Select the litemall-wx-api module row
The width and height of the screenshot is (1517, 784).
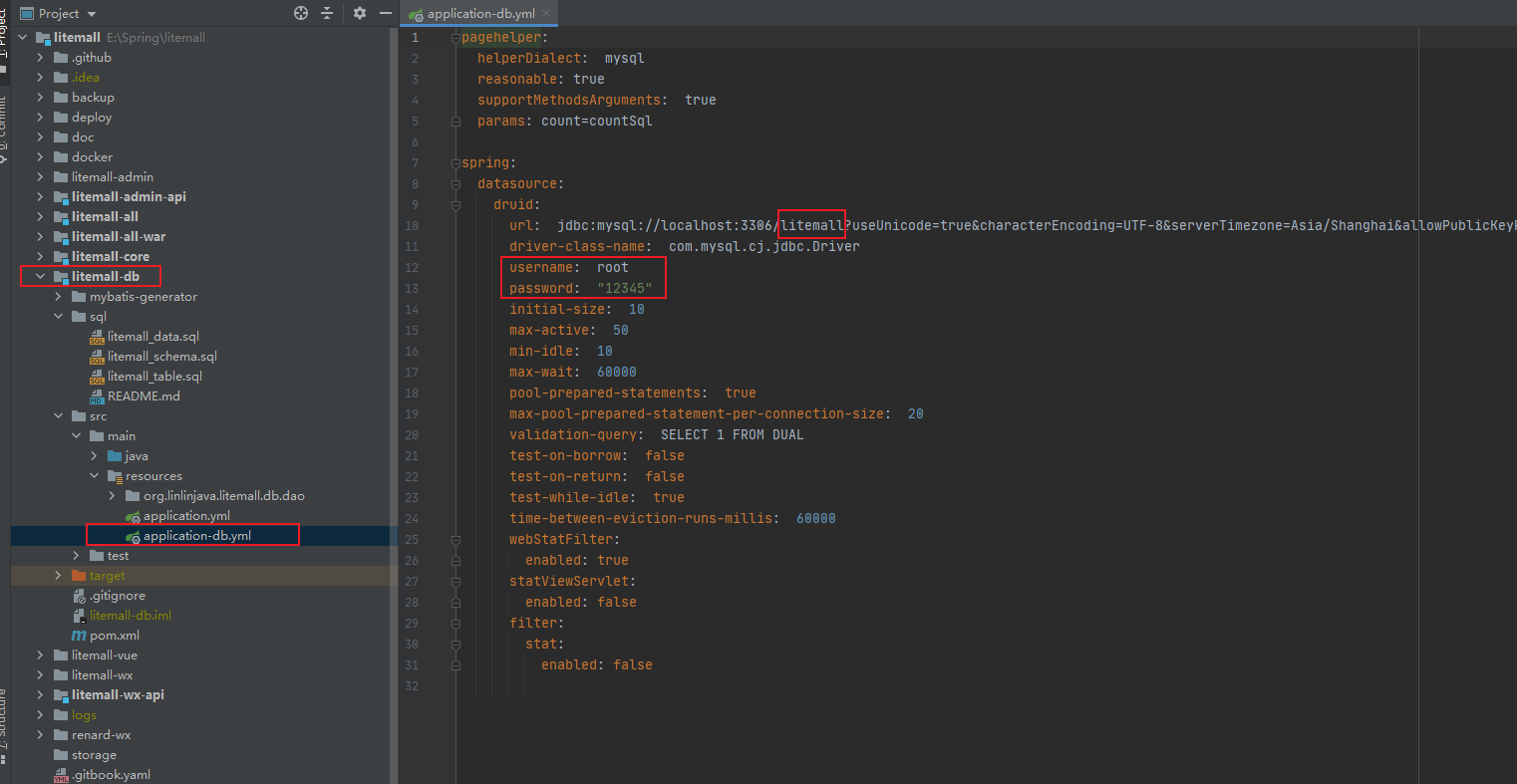204,695
